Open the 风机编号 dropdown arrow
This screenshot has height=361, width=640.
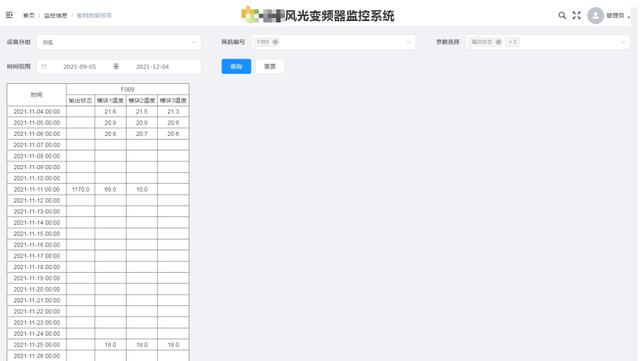[x=408, y=42]
